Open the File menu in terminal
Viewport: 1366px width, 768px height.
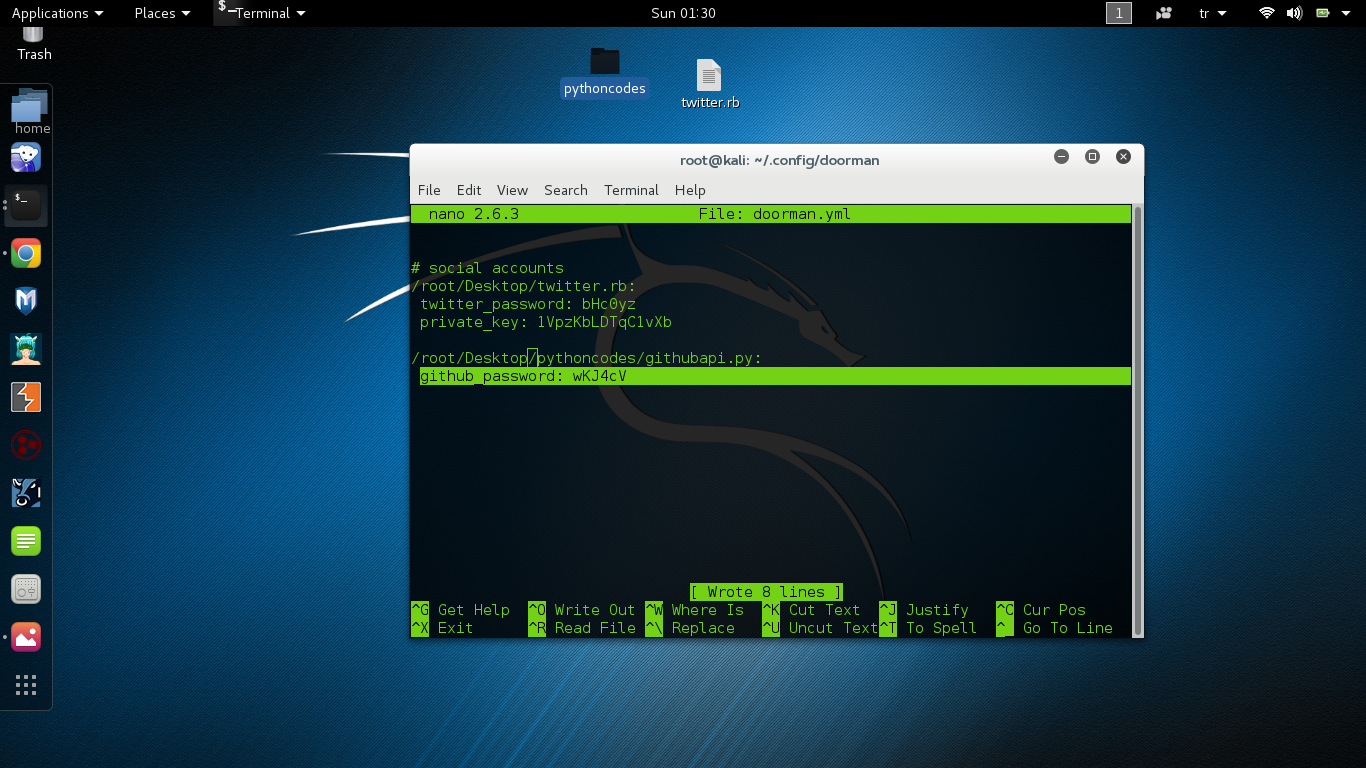[429, 190]
